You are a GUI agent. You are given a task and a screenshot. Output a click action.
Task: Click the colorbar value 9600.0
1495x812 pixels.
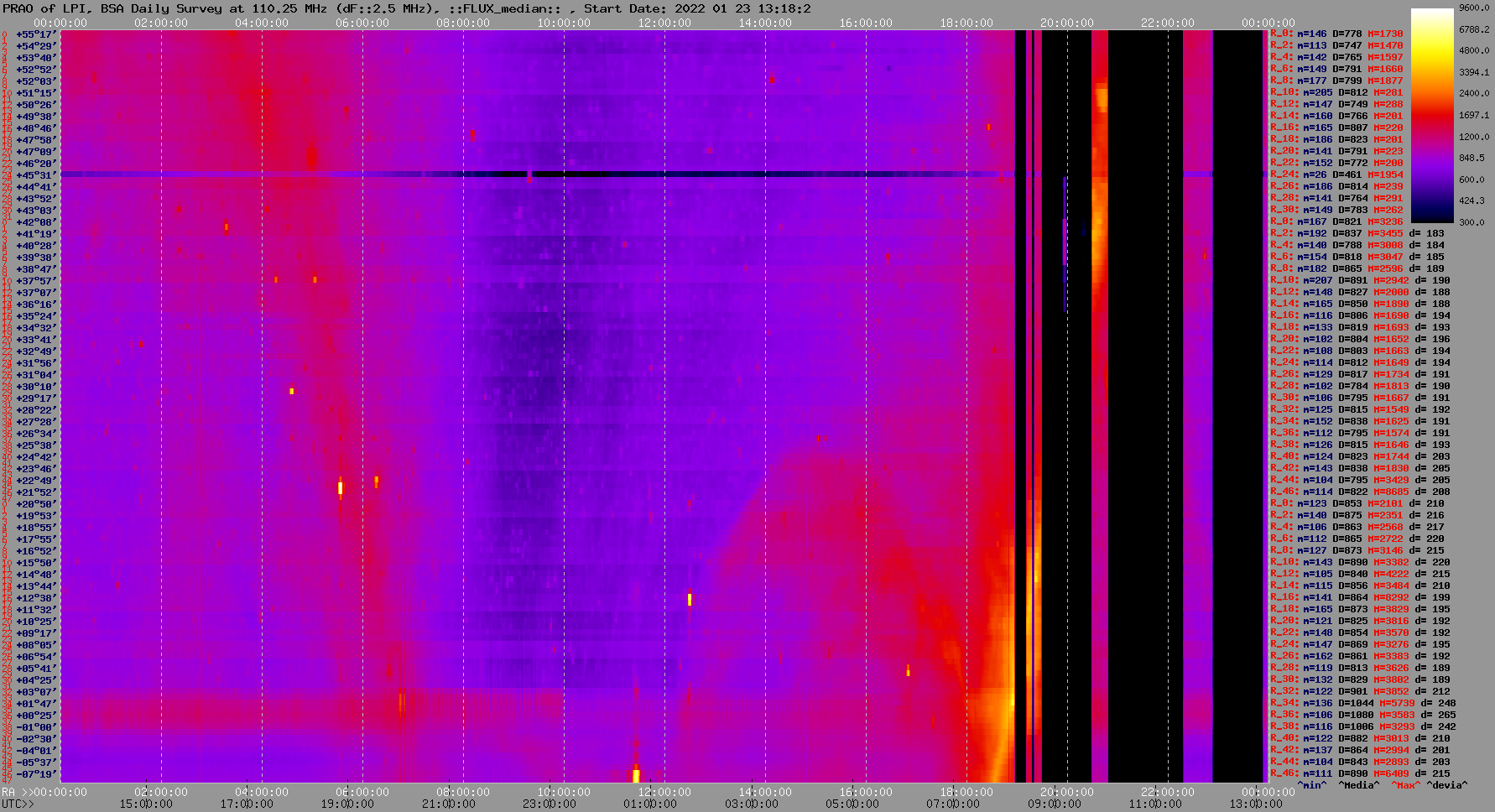pos(1473,8)
